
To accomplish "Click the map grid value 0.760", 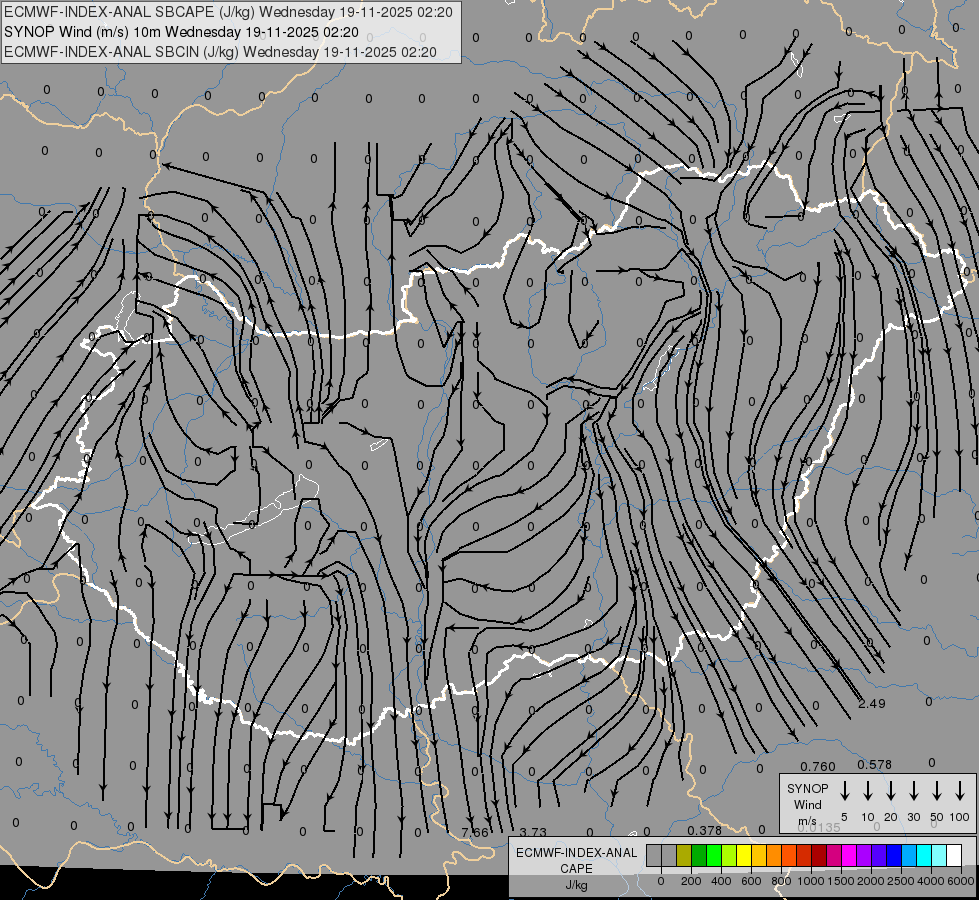I will point(818,766).
